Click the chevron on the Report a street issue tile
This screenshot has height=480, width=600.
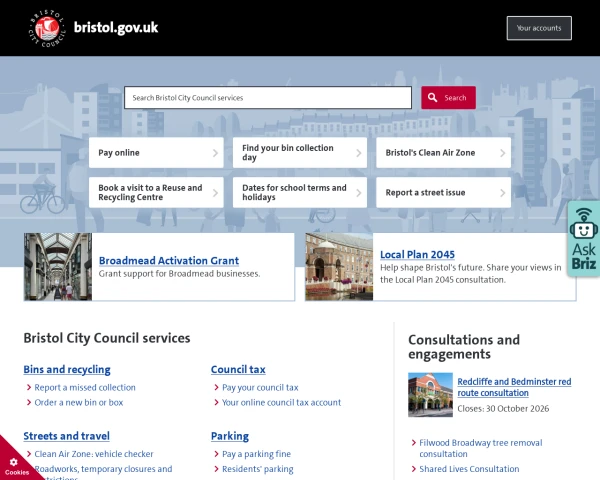click(502, 193)
